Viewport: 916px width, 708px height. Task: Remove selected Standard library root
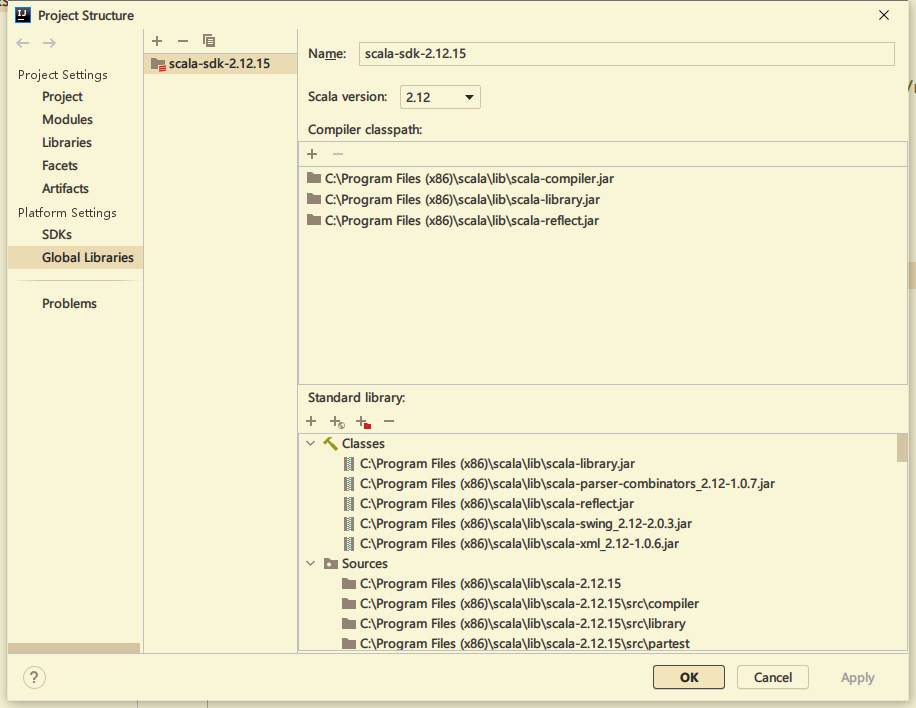tap(389, 421)
